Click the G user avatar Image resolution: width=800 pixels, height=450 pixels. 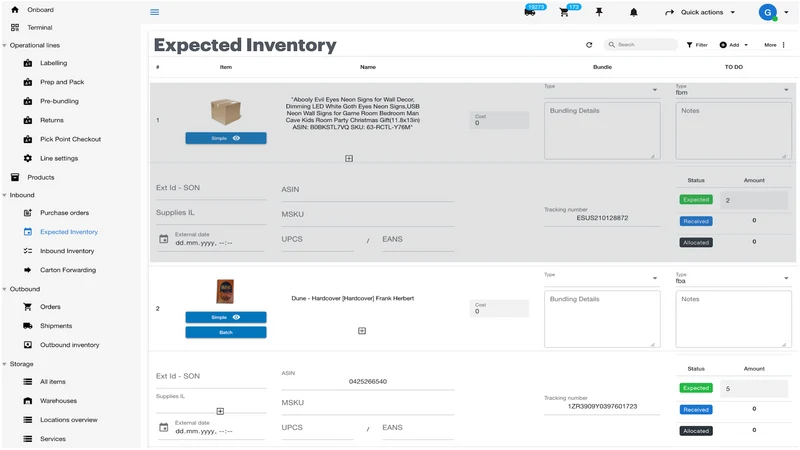(x=767, y=12)
